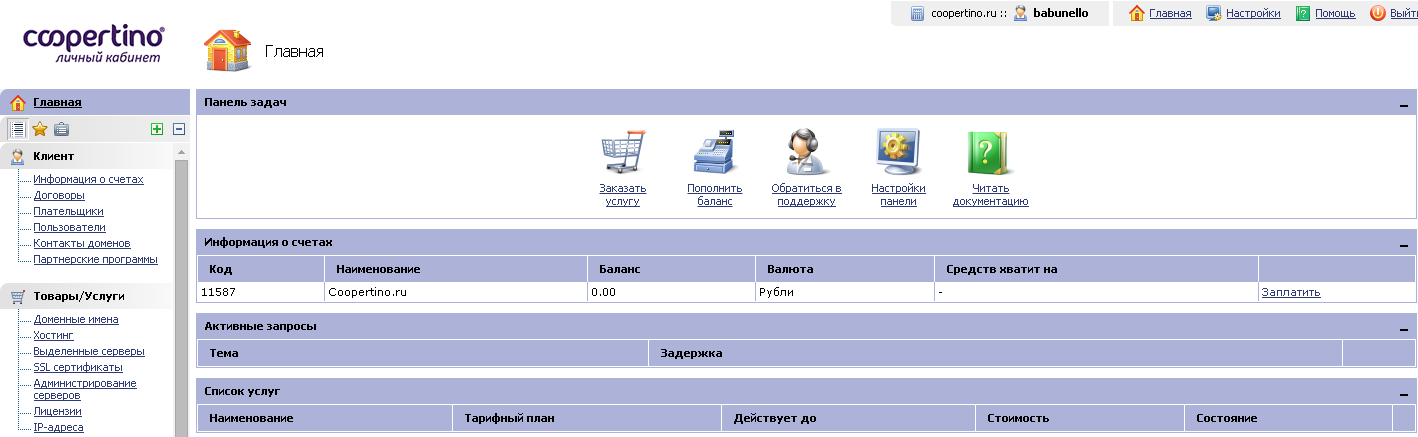Click the Заказать услугу link text
Image resolution: width=1418 pixels, height=437 pixels.
pyautogui.click(x=623, y=195)
